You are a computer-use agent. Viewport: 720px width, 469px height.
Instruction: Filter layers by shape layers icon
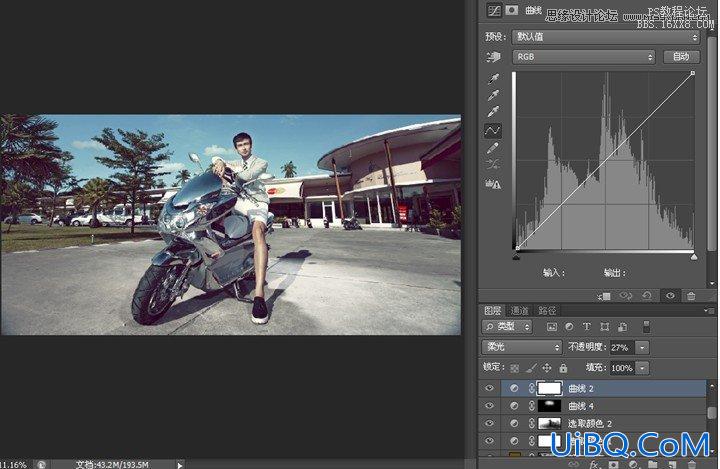tap(605, 327)
